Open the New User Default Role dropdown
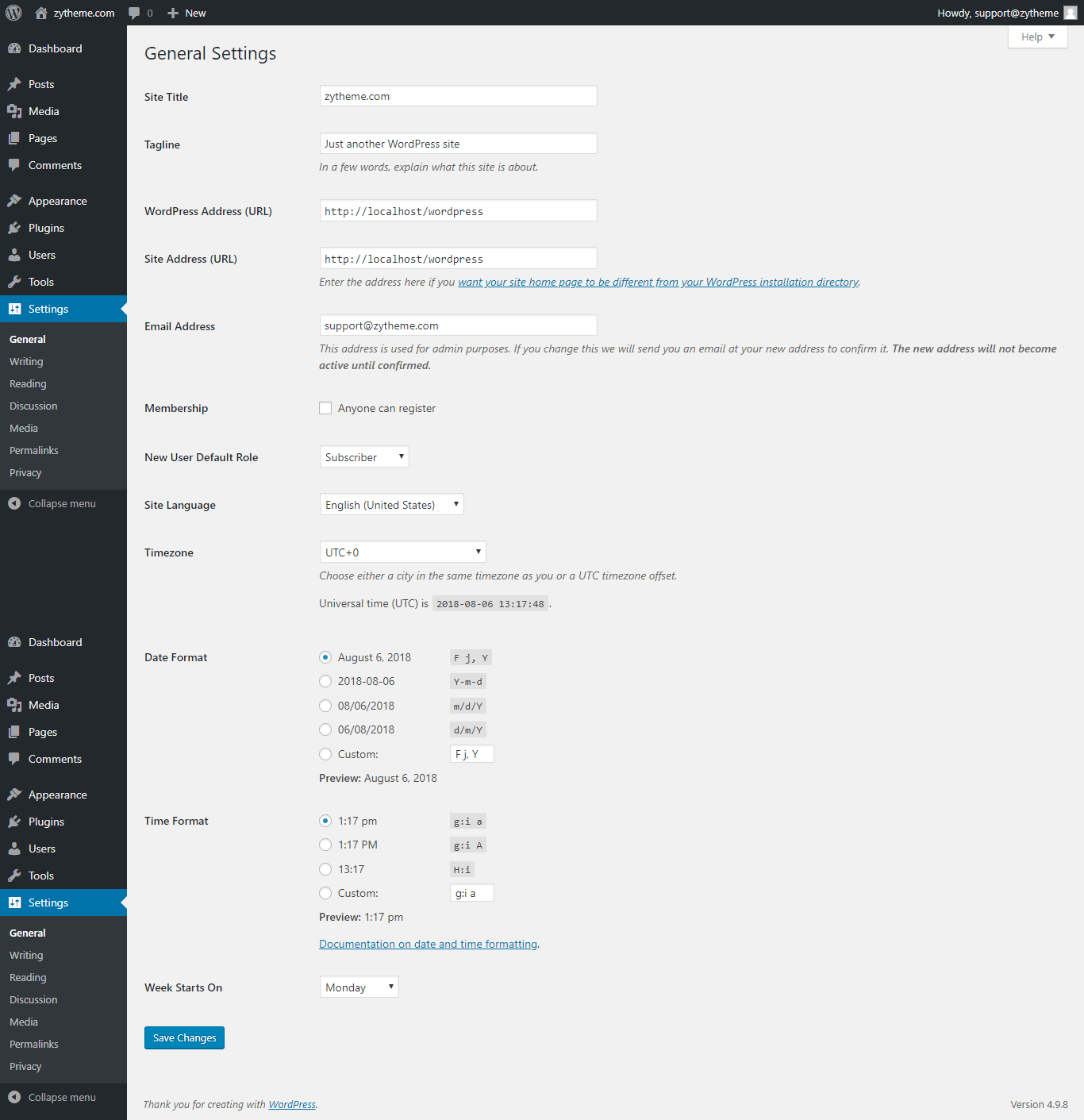This screenshot has width=1084, height=1120. click(364, 457)
